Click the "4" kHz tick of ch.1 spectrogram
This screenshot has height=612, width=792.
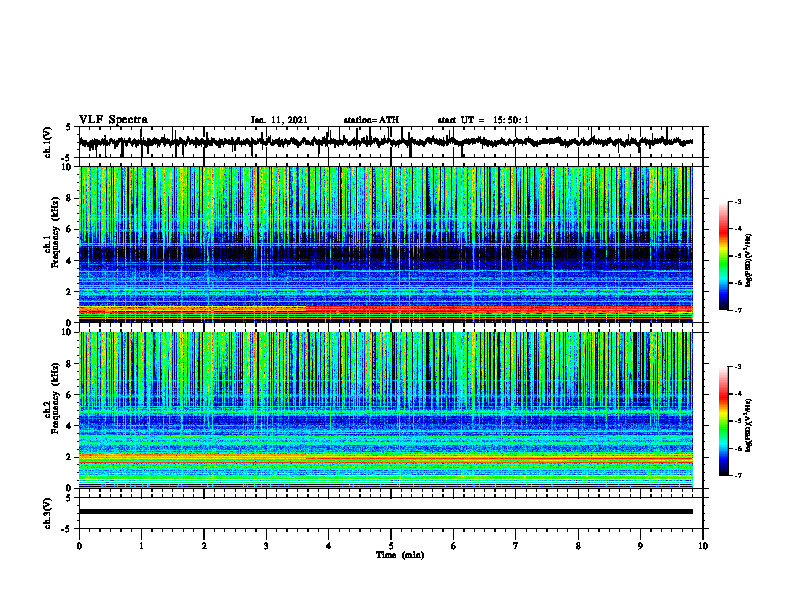pyautogui.click(x=70, y=261)
